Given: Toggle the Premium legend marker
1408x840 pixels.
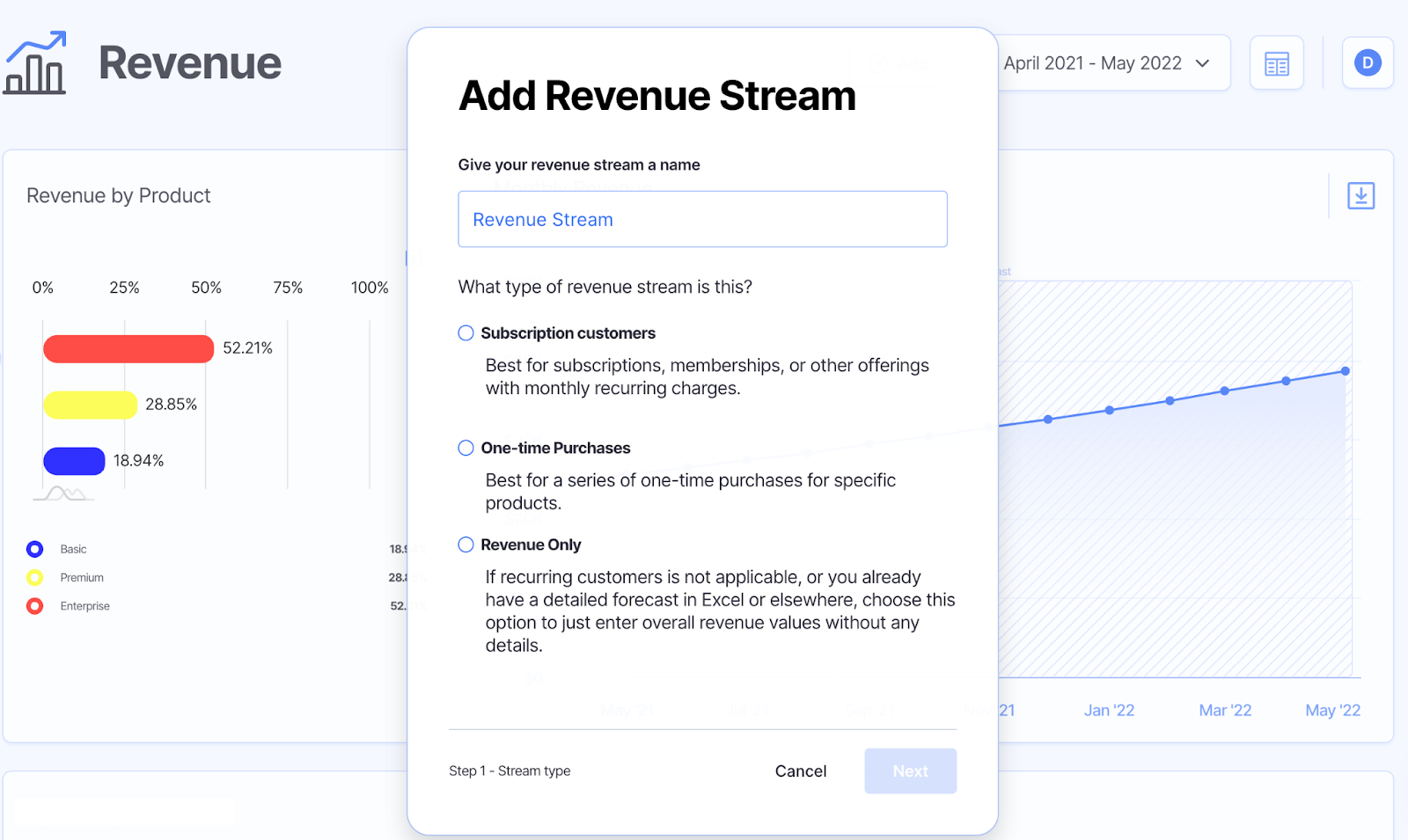Looking at the screenshot, I should tap(35, 577).
